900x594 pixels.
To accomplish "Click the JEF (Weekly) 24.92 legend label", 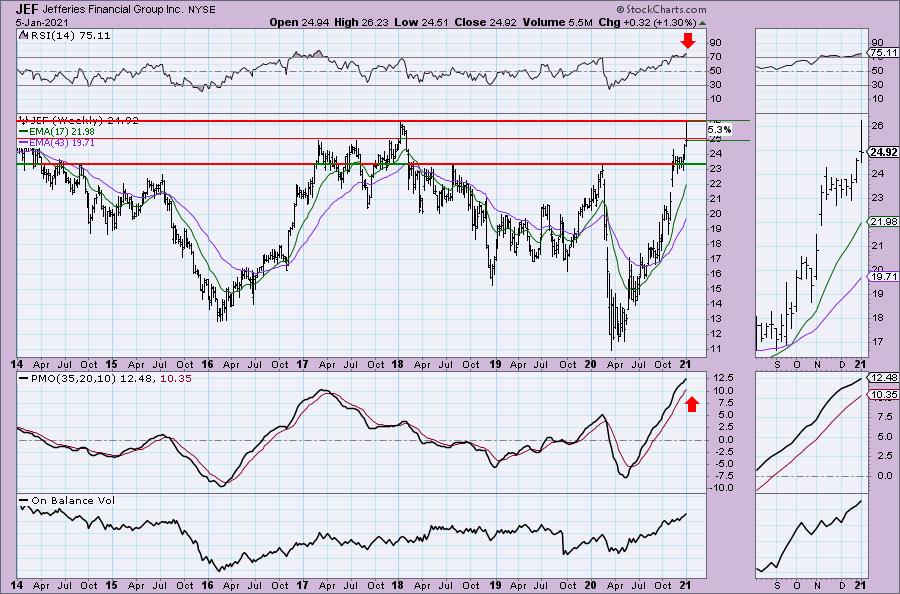I will [x=84, y=121].
